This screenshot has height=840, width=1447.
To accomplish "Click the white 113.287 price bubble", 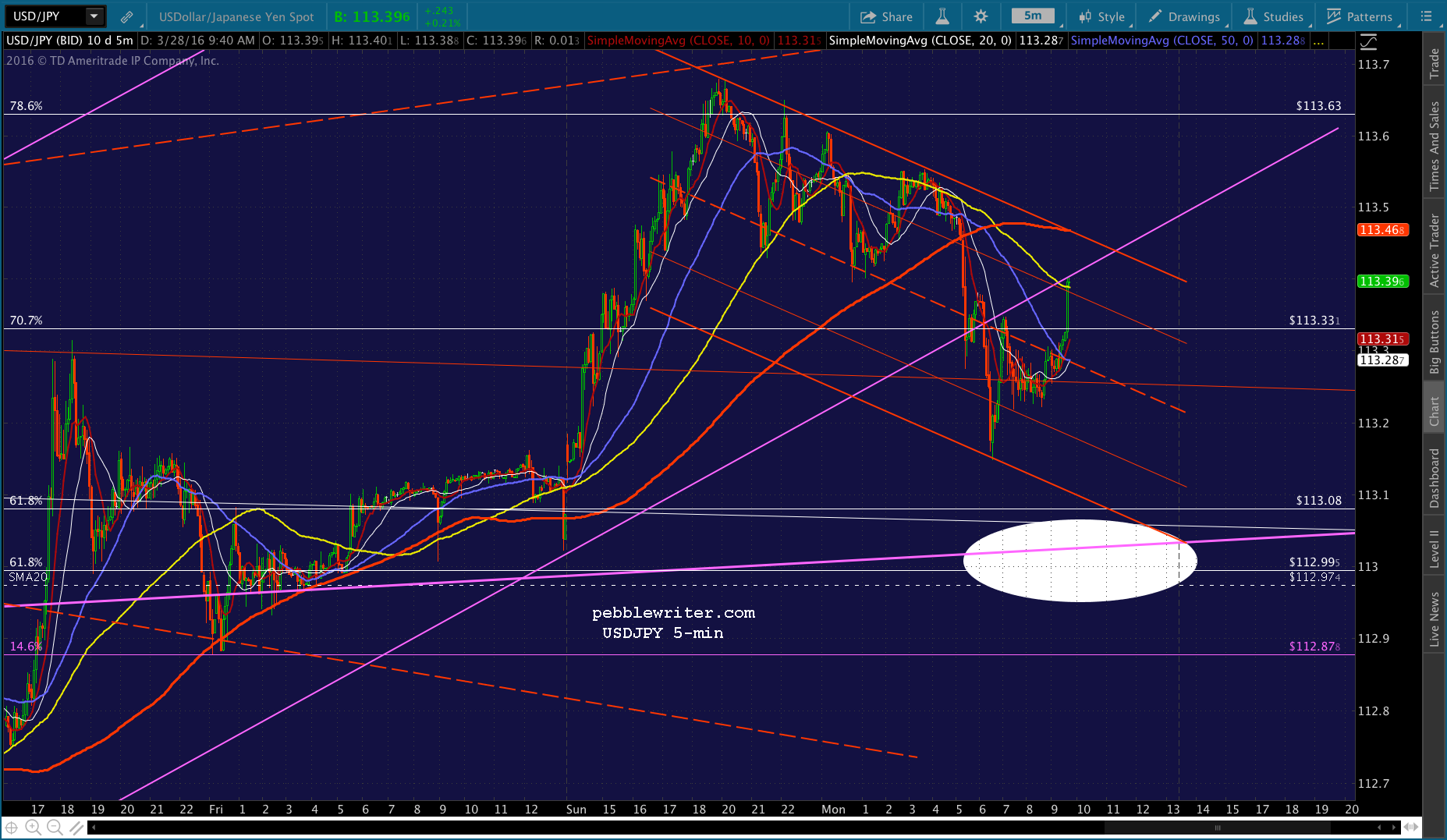I will pyautogui.click(x=1382, y=360).
